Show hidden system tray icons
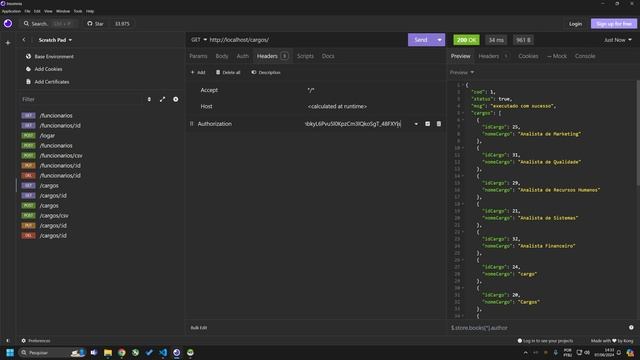This screenshot has height=360, width=640. point(526,352)
